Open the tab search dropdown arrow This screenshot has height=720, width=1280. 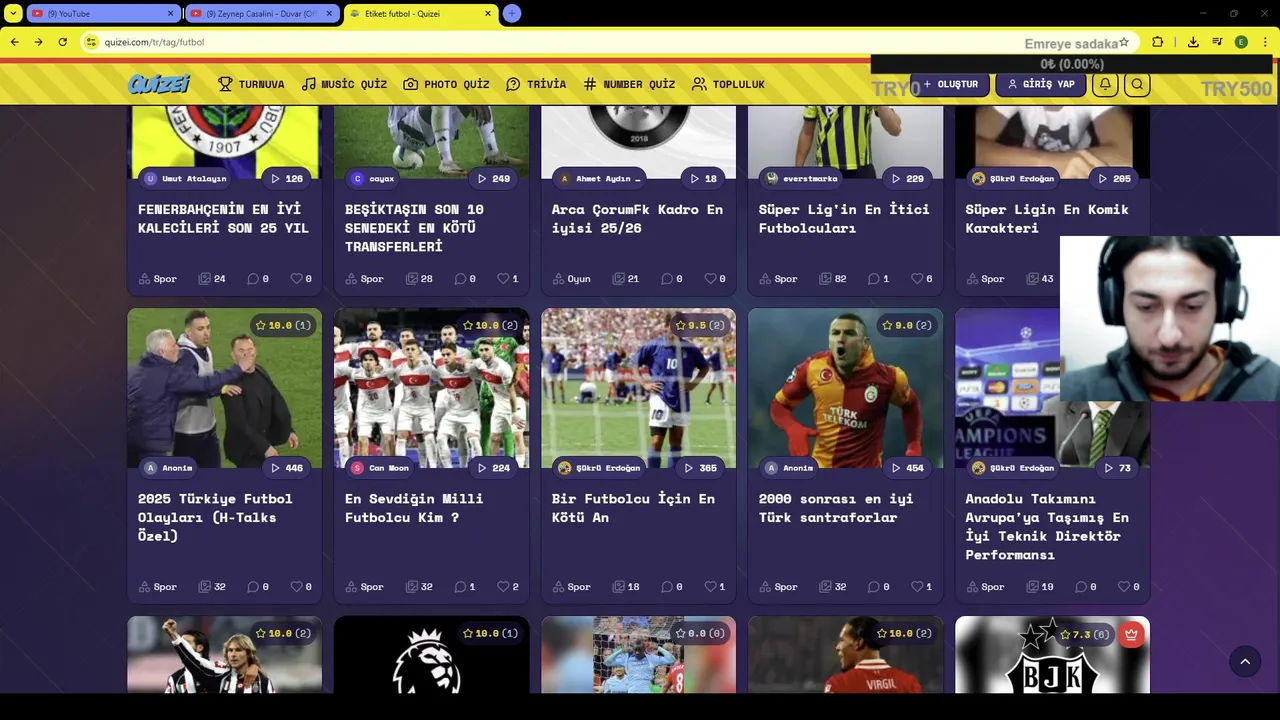coord(13,14)
